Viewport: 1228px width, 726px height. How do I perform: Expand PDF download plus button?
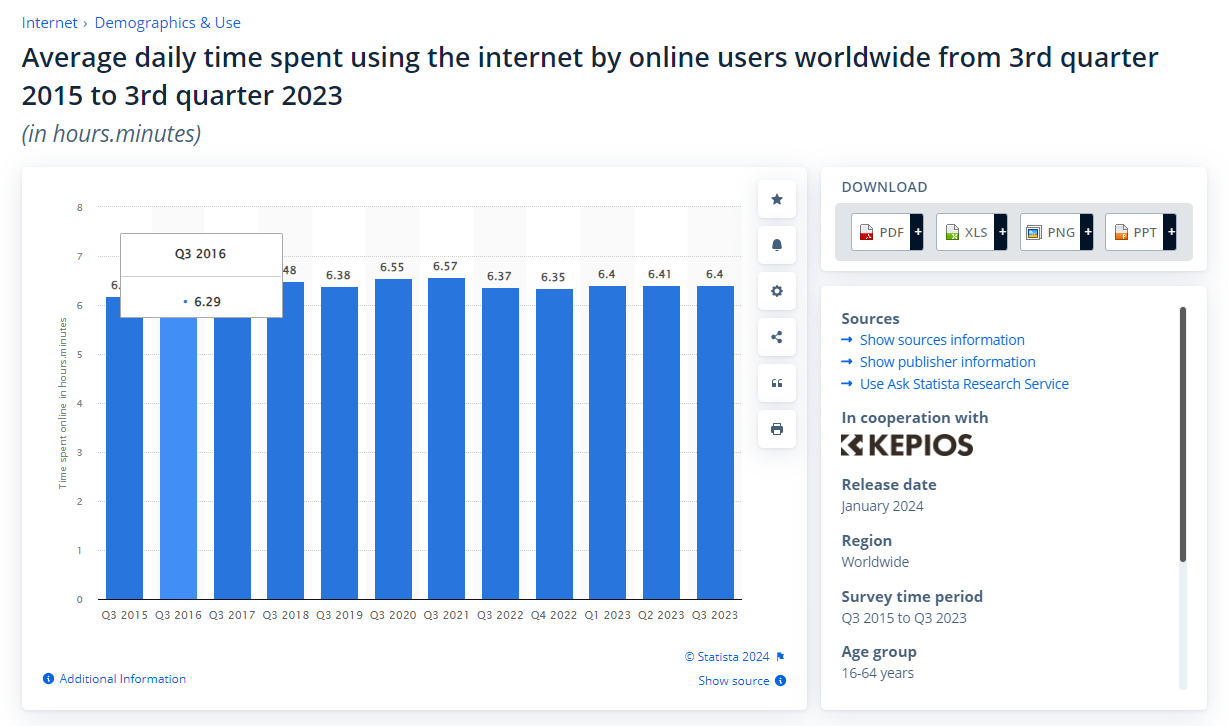(x=916, y=232)
